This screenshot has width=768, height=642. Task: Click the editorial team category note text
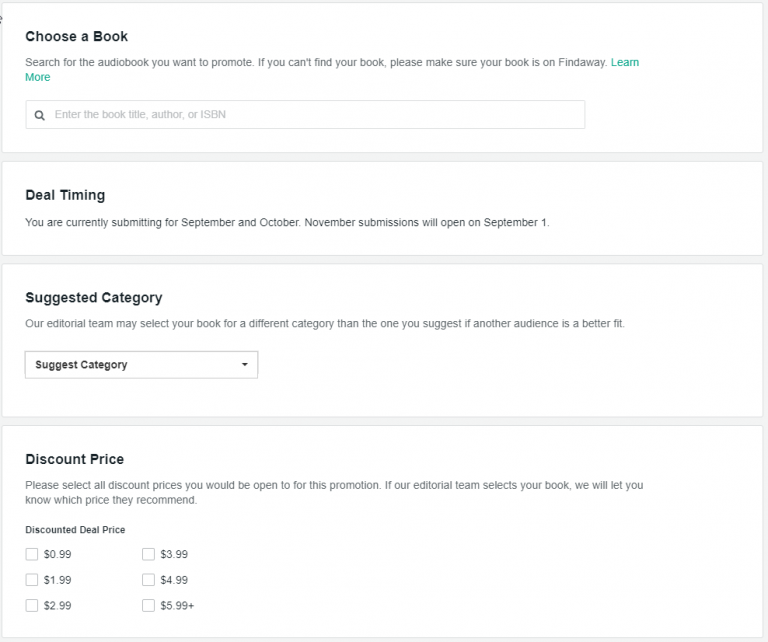pyautogui.click(x=324, y=324)
